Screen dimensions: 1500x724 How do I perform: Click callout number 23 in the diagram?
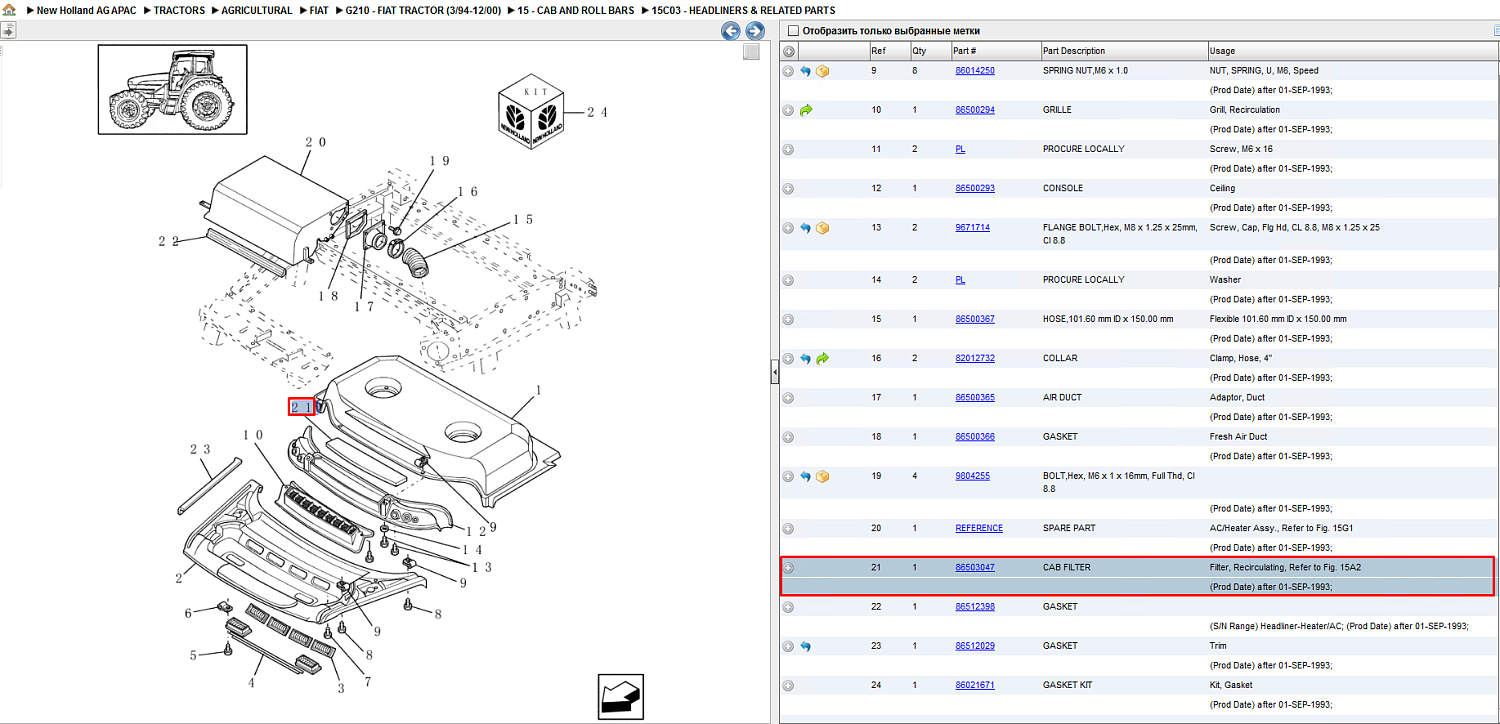(200, 450)
